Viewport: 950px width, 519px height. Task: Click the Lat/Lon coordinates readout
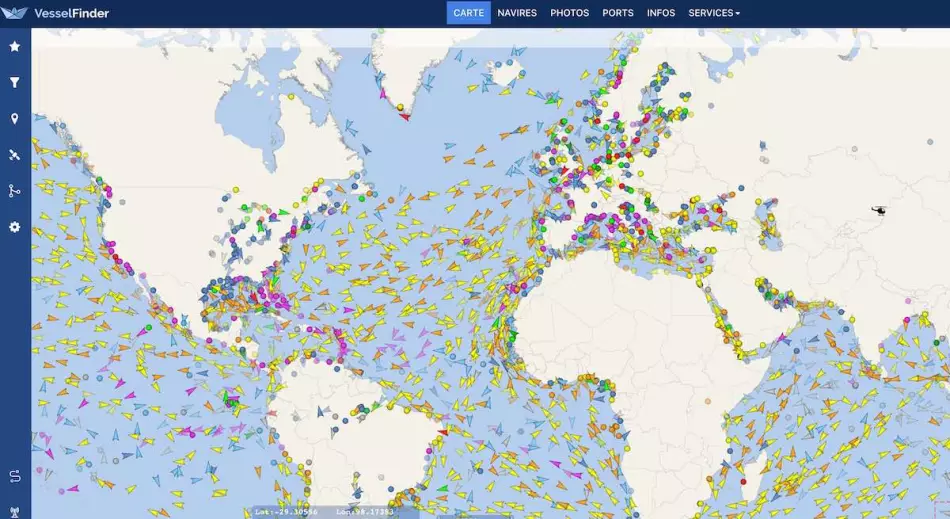click(324, 512)
